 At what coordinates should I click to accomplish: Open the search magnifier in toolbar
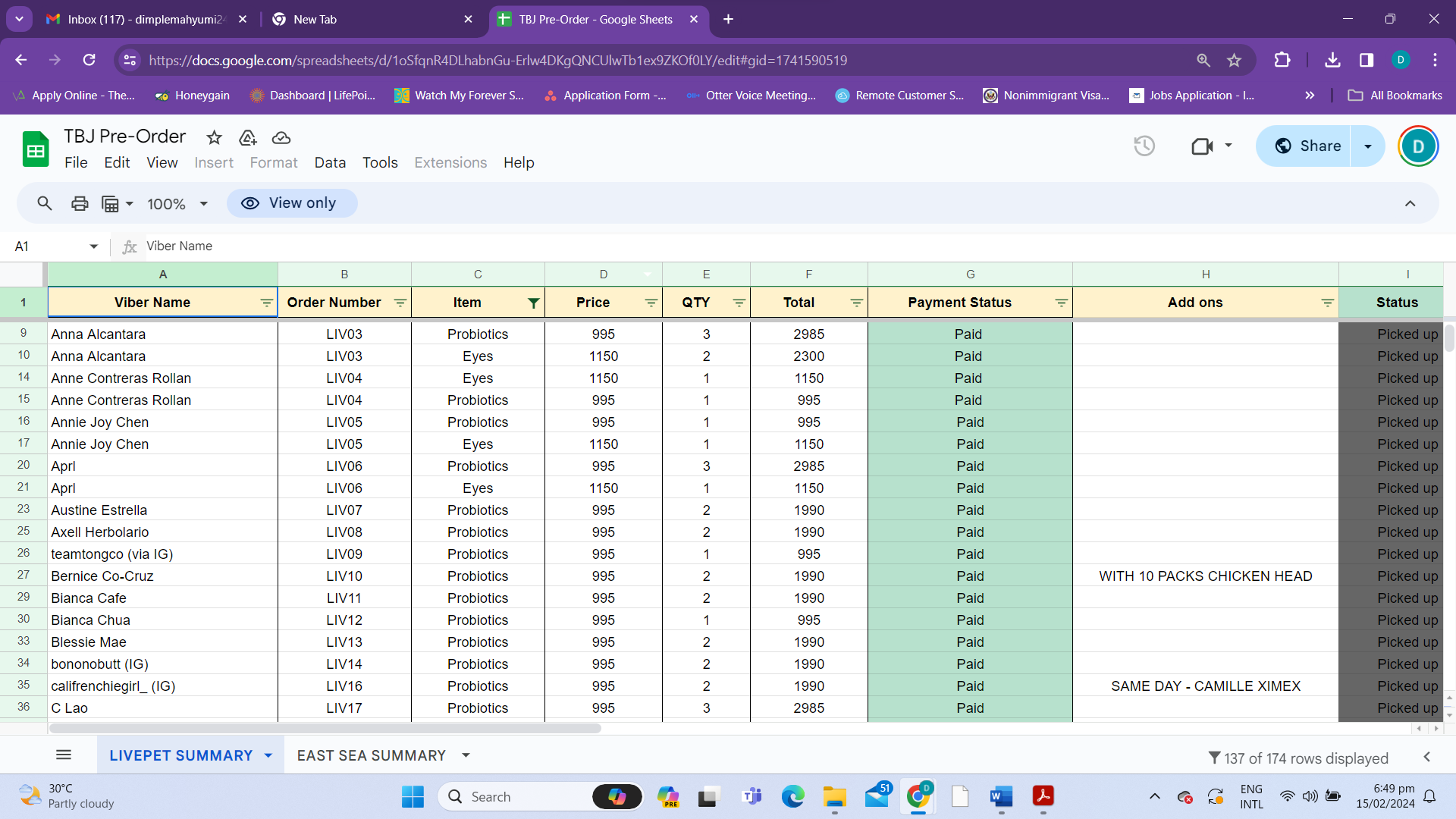pyautogui.click(x=45, y=203)
